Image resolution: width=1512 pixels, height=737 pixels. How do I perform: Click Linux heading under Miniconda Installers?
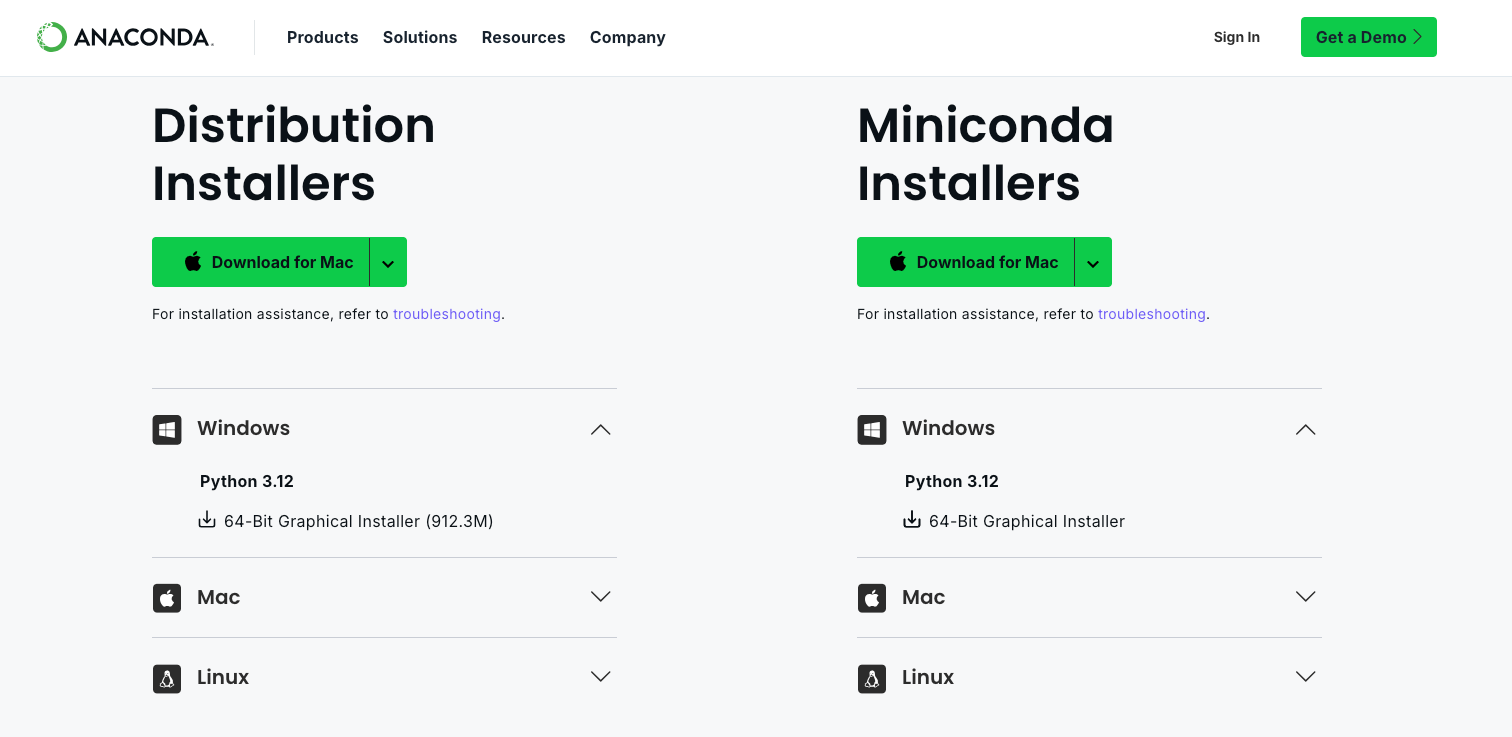pos(928,677)
